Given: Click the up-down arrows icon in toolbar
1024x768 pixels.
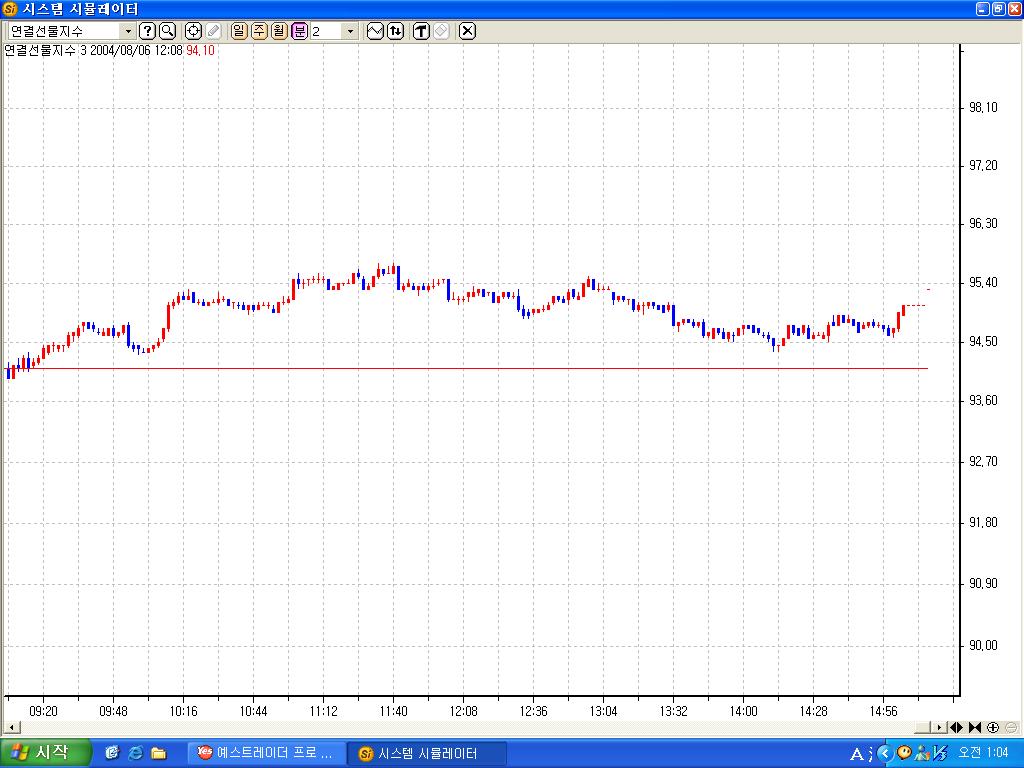Looking at the screenshot, I should click(396, 31).
